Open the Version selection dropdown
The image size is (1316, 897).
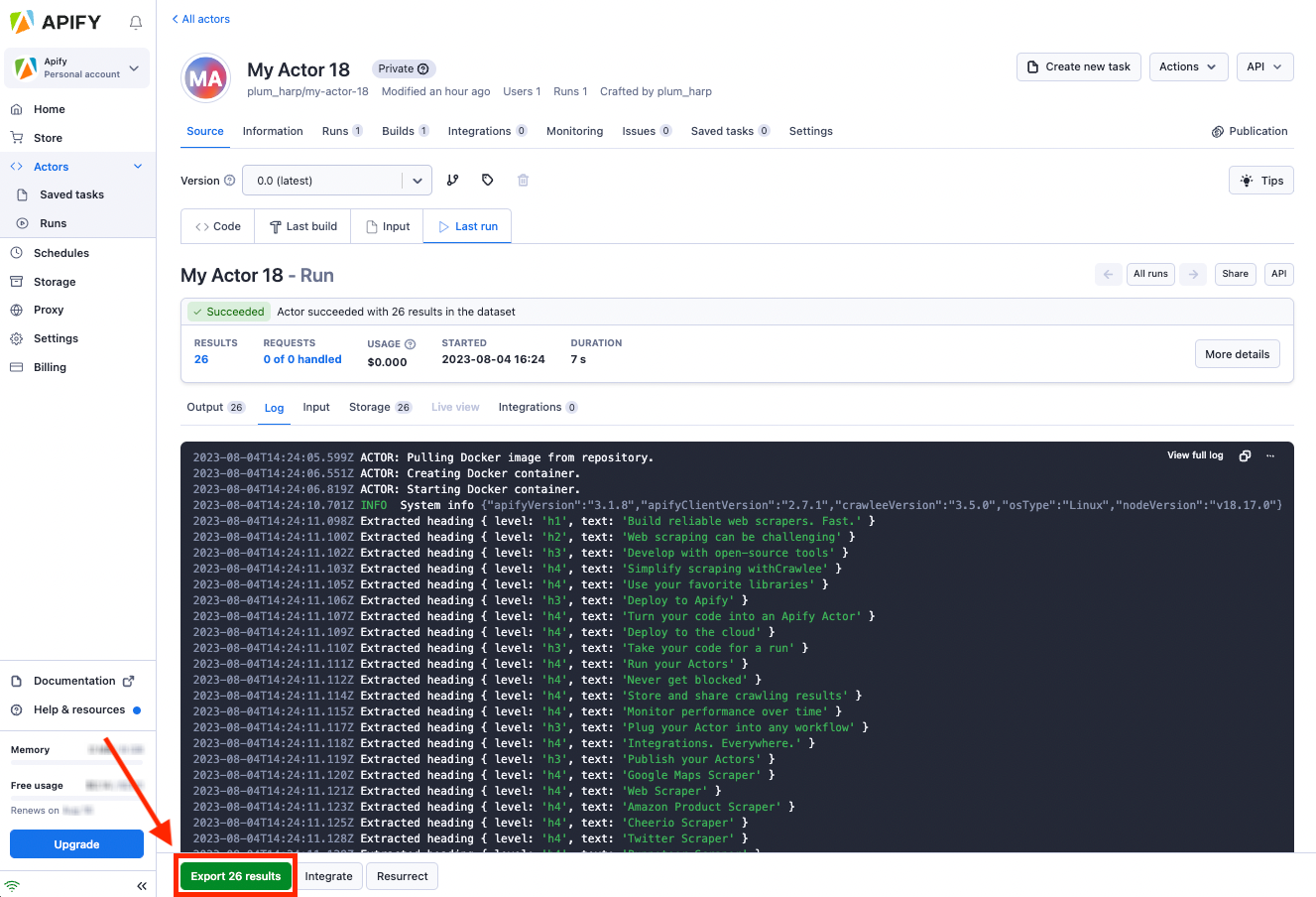[x=337, y=180]
